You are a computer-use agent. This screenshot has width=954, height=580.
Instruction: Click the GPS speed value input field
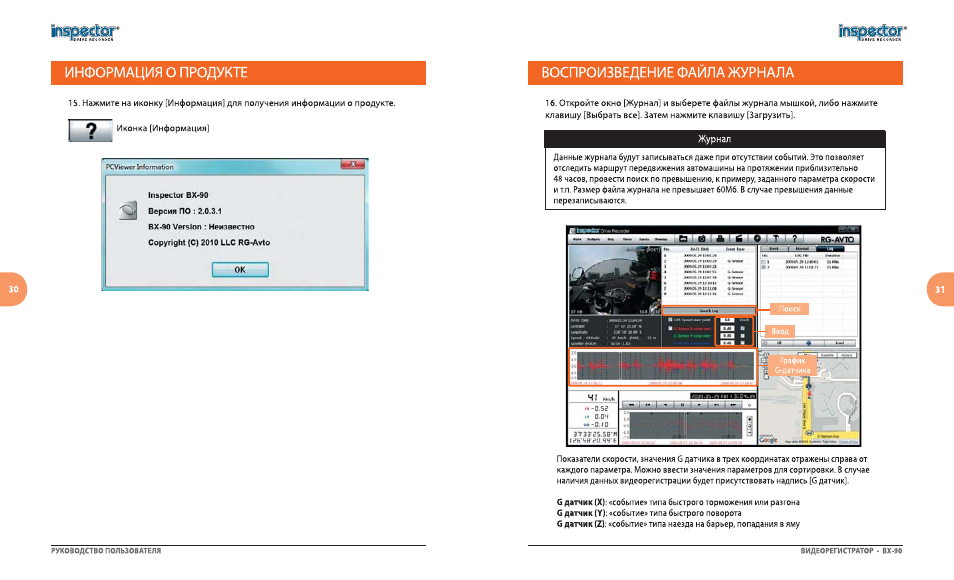tap(727, 320)
